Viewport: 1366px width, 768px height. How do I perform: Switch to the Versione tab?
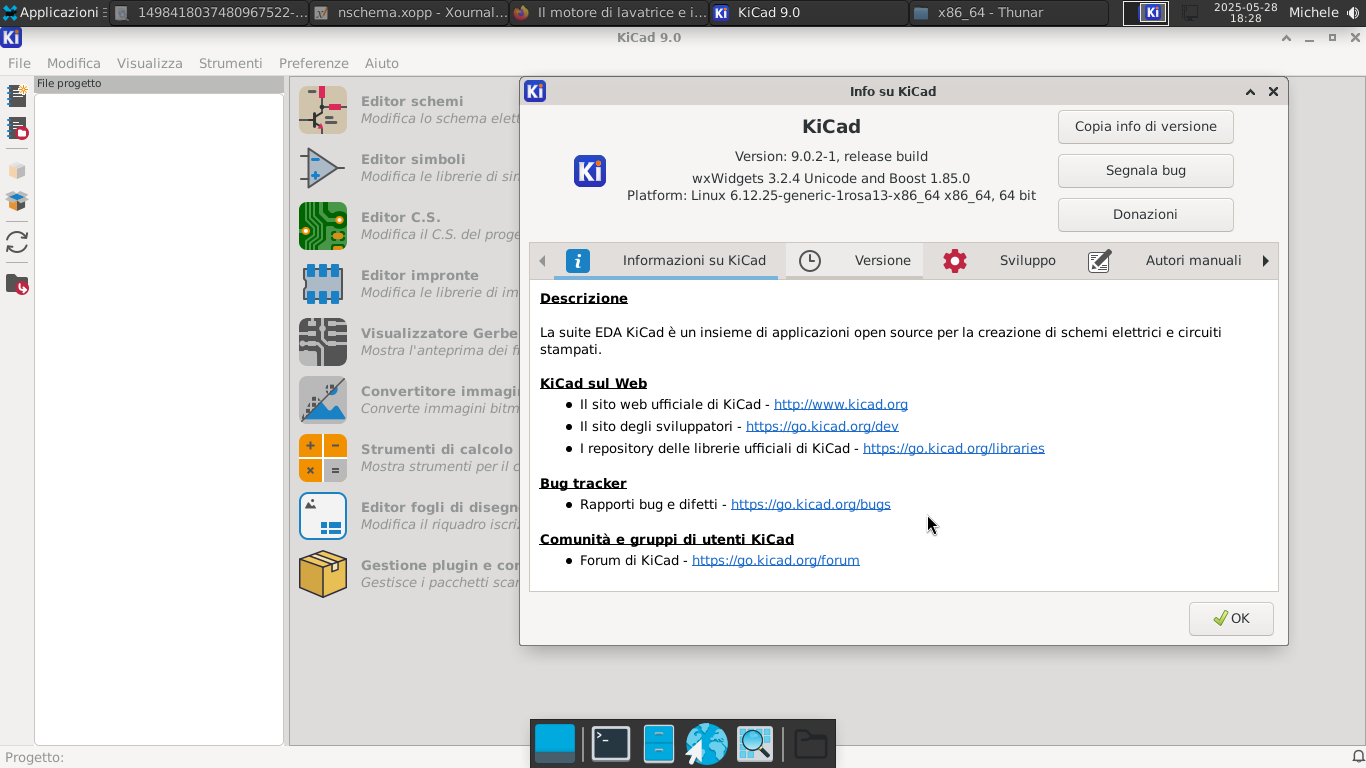click(x=855, y=261)
